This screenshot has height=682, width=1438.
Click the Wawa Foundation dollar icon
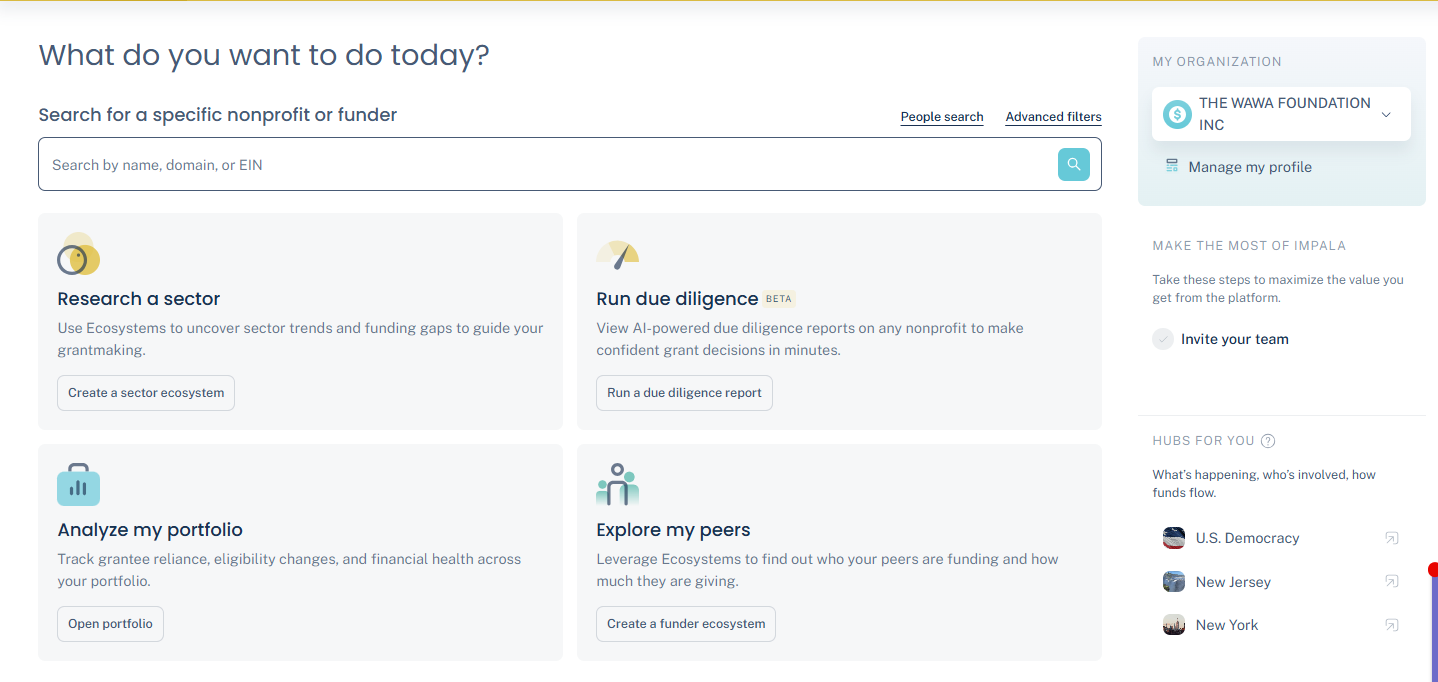point(1177,114)
